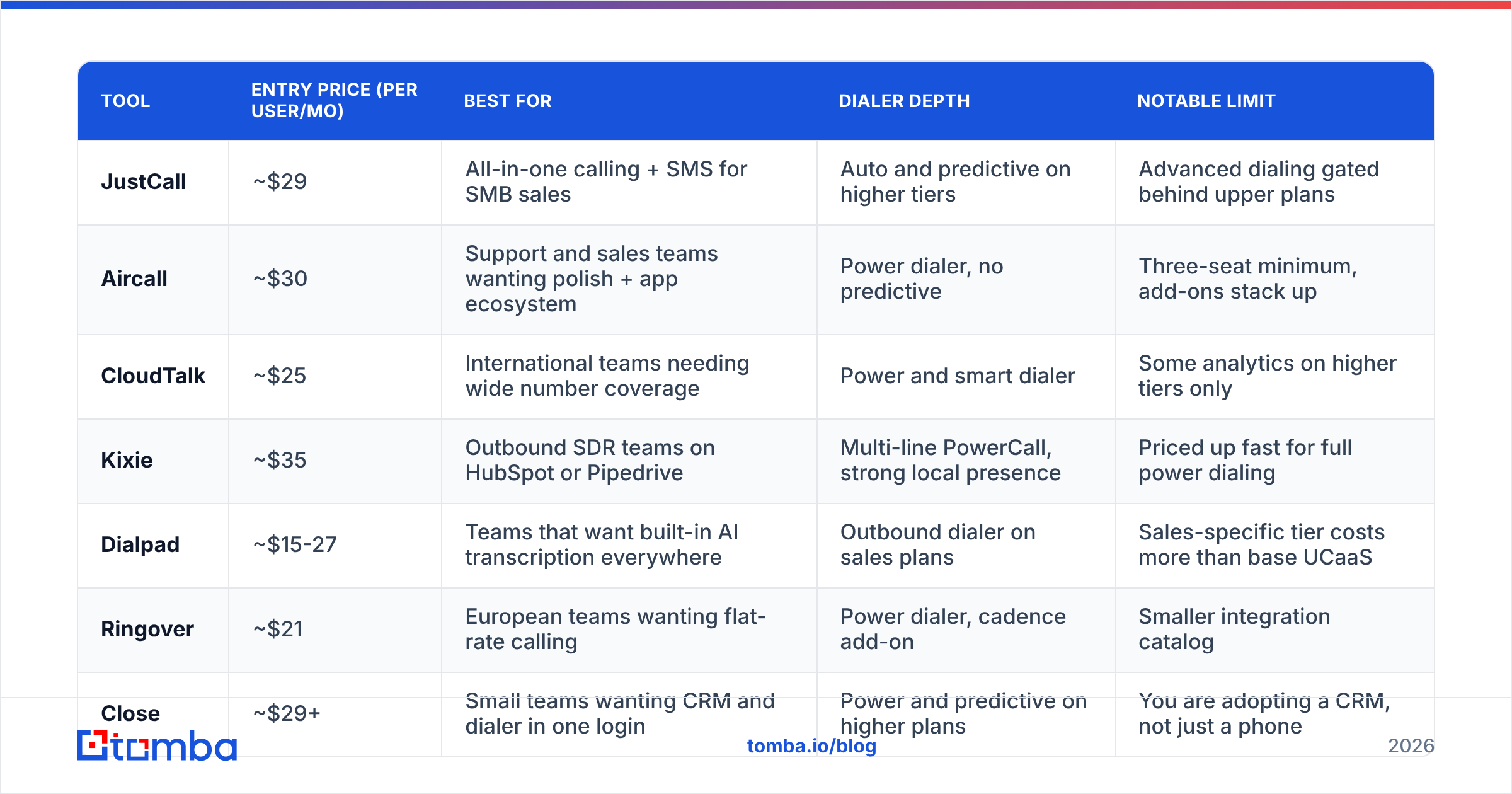Select the Power and smart dialer cell
This screenshot has width=1512, height=794.
pos(958,376)
